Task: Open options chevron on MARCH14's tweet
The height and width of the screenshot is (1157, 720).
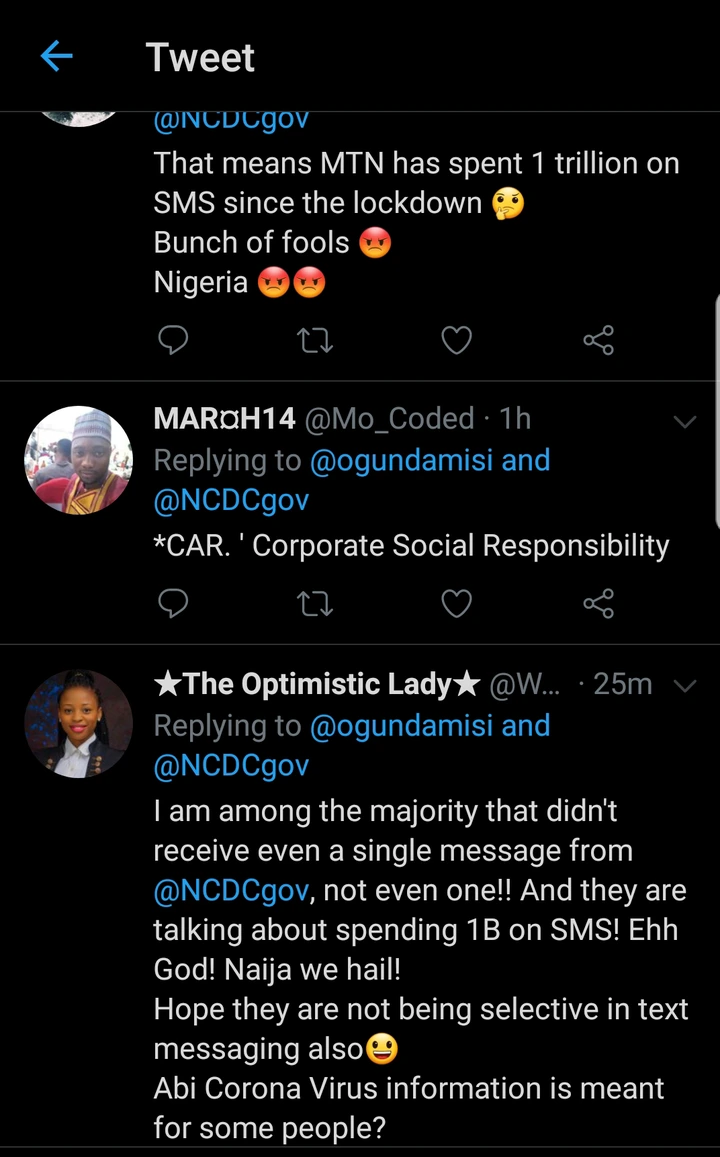Action: click(x=685, y=421)
